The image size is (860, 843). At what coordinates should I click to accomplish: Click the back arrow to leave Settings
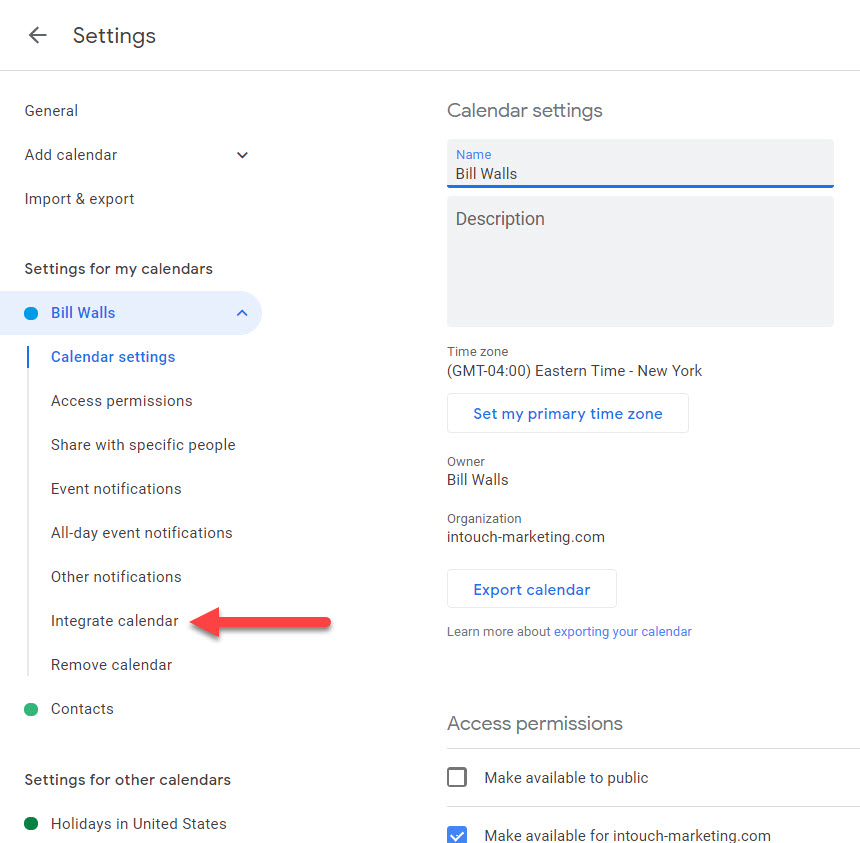tap(37, 35)
